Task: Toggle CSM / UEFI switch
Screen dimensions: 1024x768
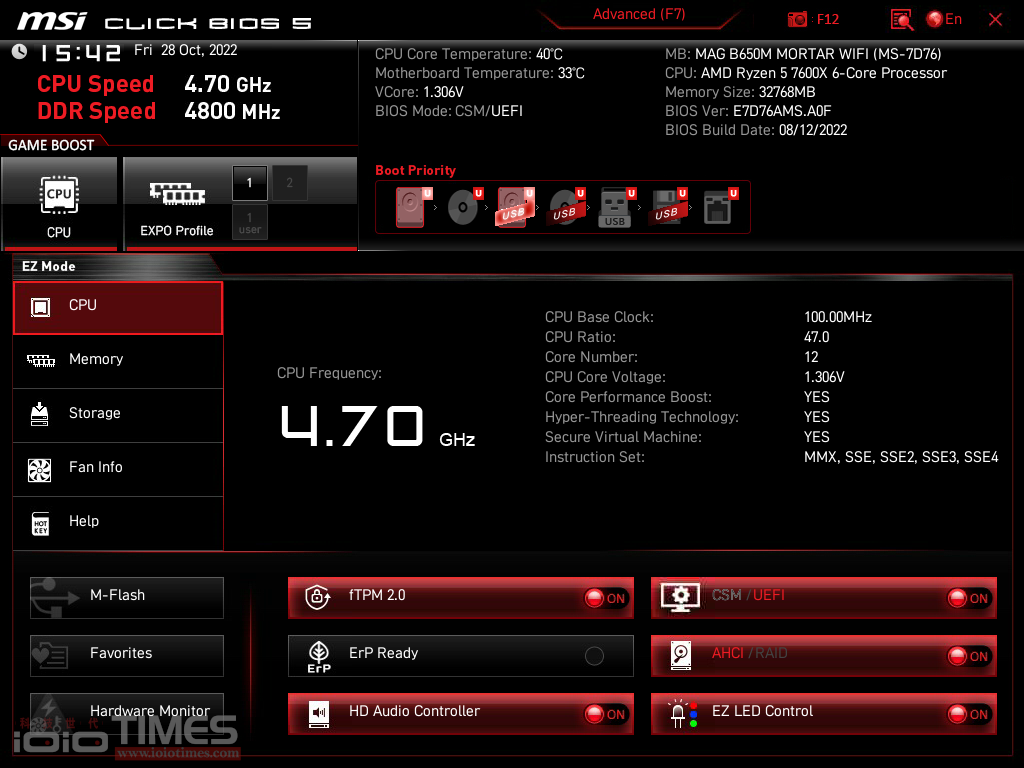Action: [968, 598]
